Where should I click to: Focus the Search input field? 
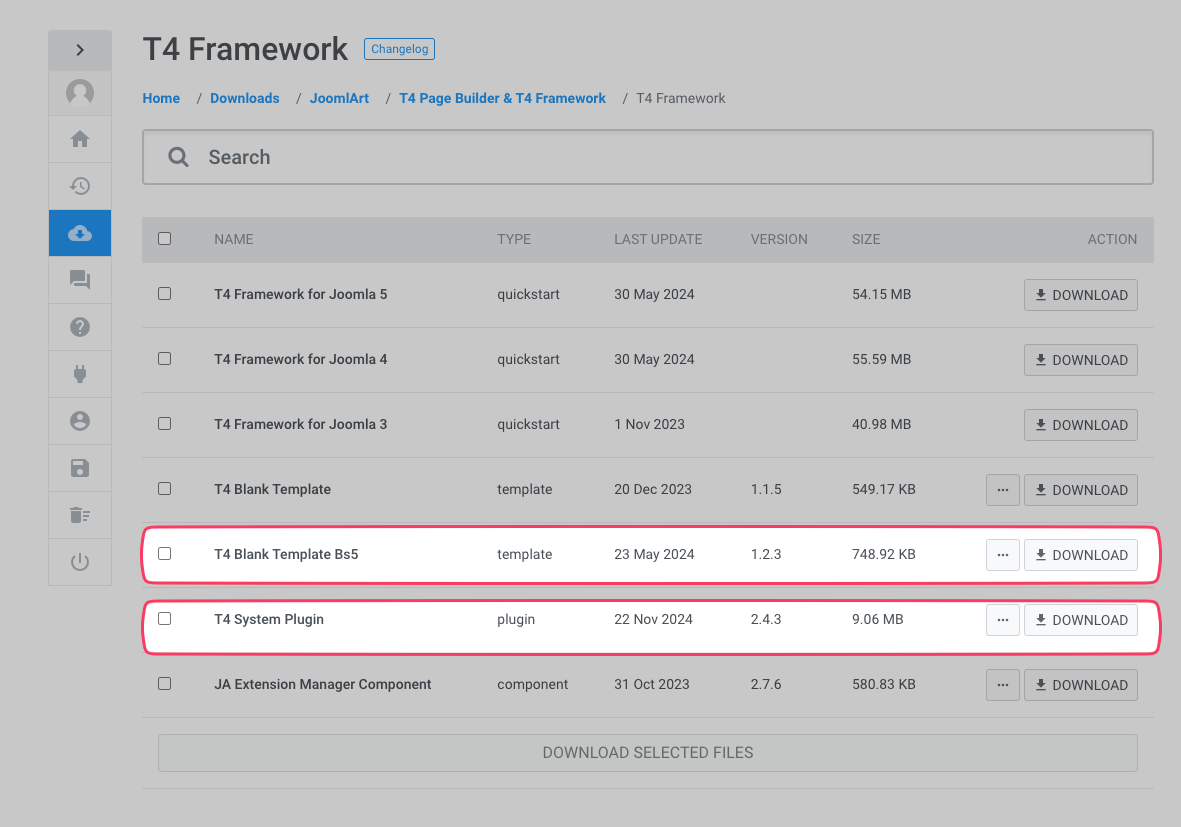[x=660, y=157]
